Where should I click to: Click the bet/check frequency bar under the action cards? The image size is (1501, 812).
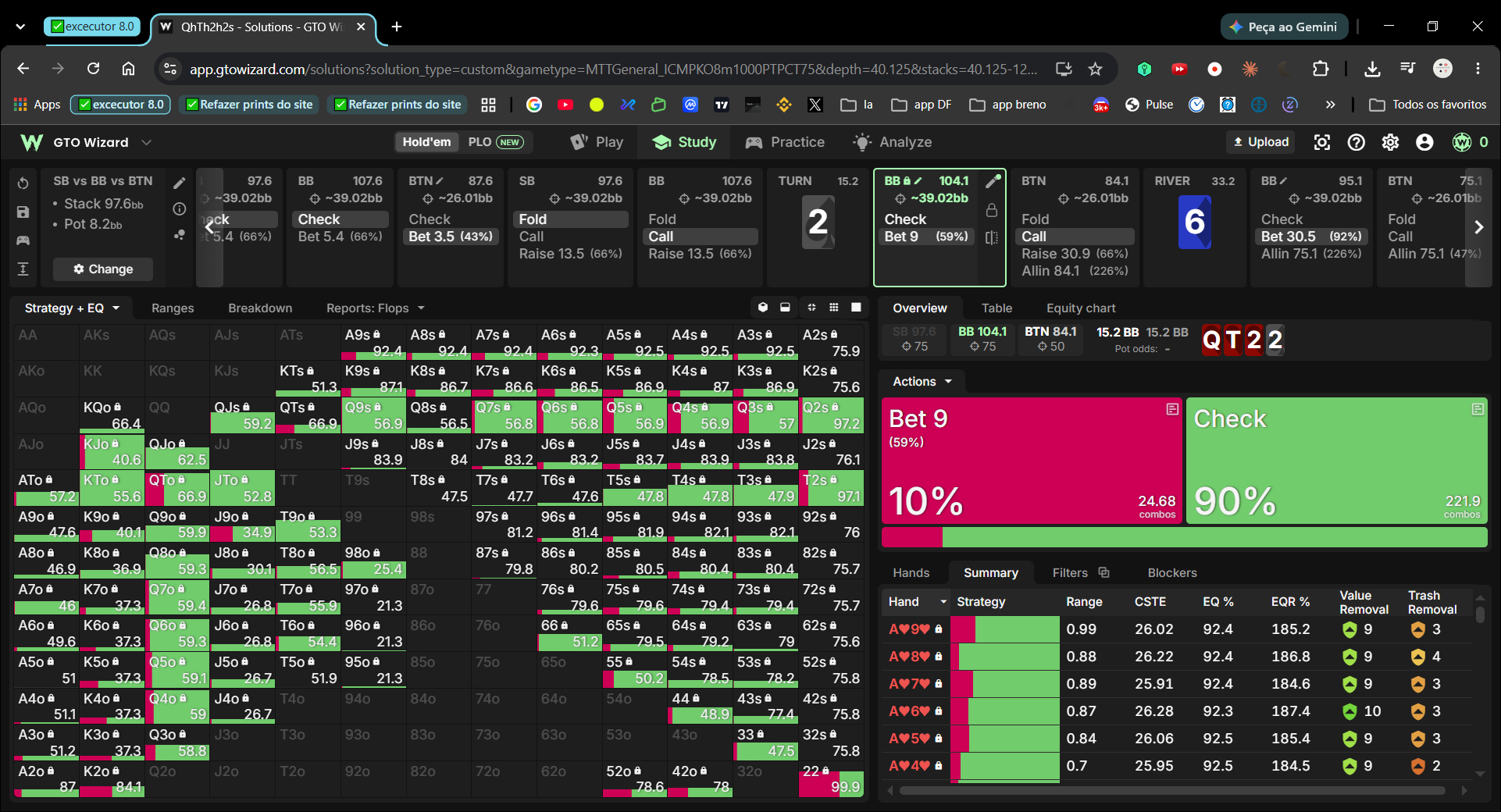[x=1184, y=537]
